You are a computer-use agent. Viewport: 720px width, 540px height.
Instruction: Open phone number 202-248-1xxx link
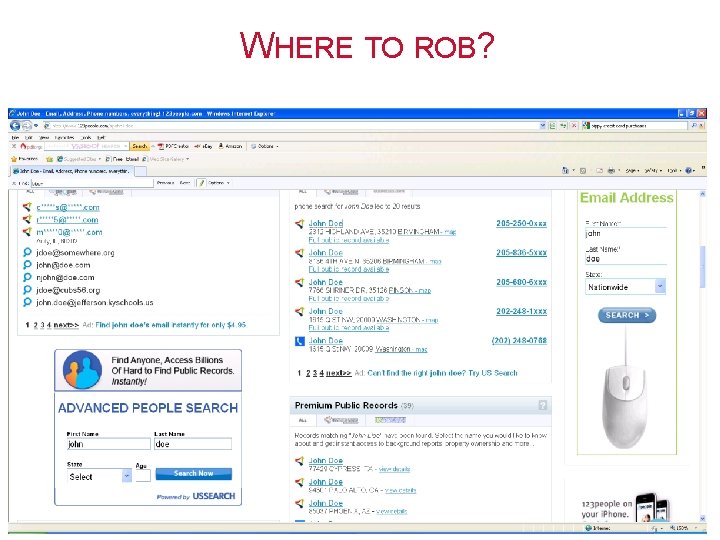click(521, 311)
